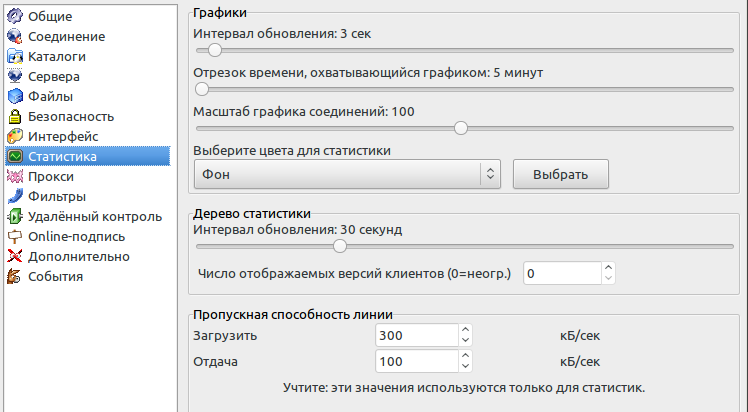Click the Дополнительно icon
This screenshot has height=412, width=748.
(15, 256)
